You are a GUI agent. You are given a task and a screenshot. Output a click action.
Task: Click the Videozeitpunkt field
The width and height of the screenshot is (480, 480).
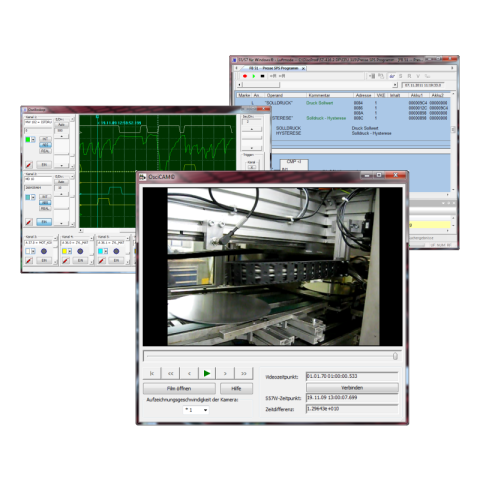352,376
